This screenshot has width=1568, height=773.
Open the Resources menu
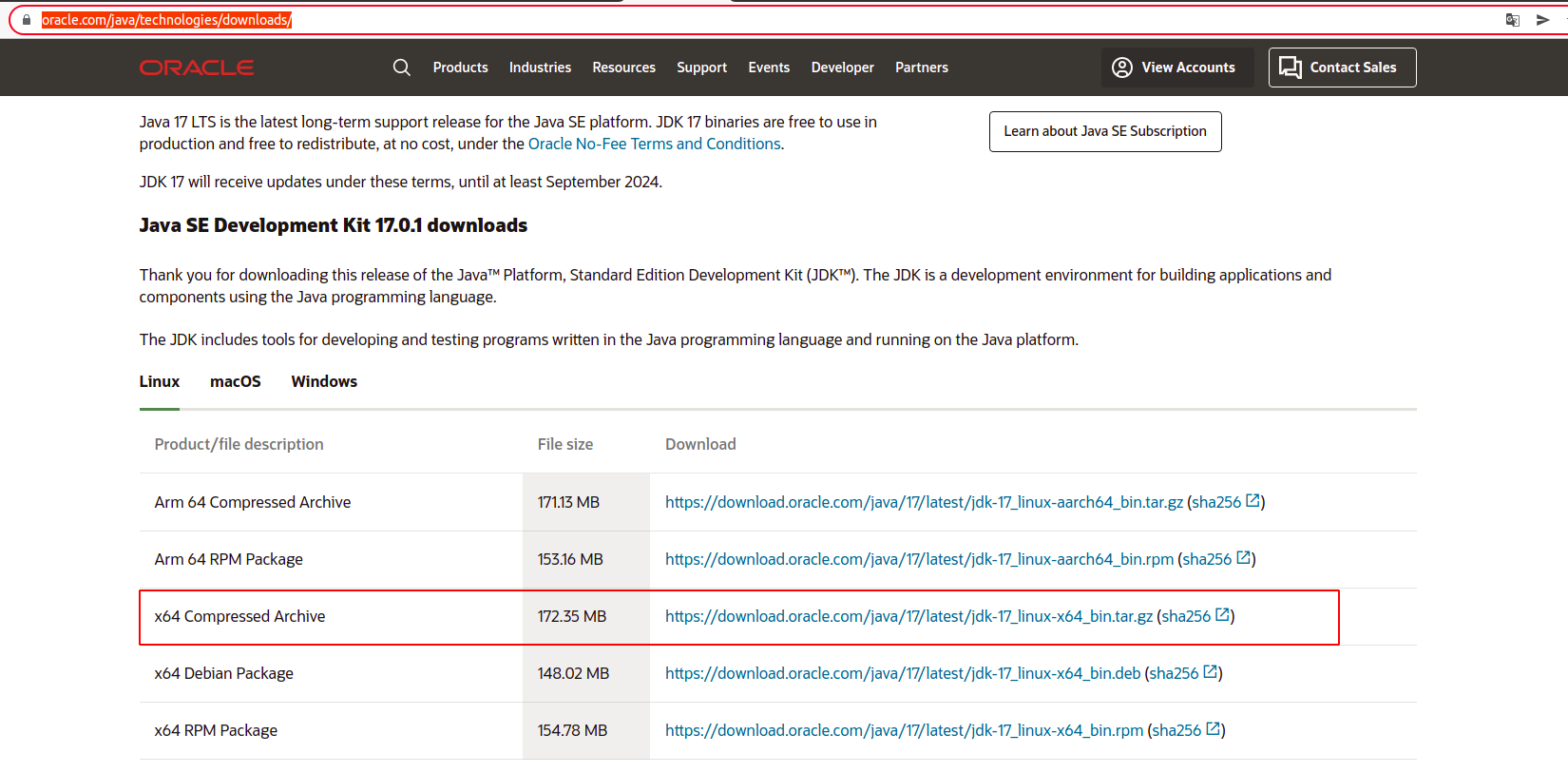623,68
